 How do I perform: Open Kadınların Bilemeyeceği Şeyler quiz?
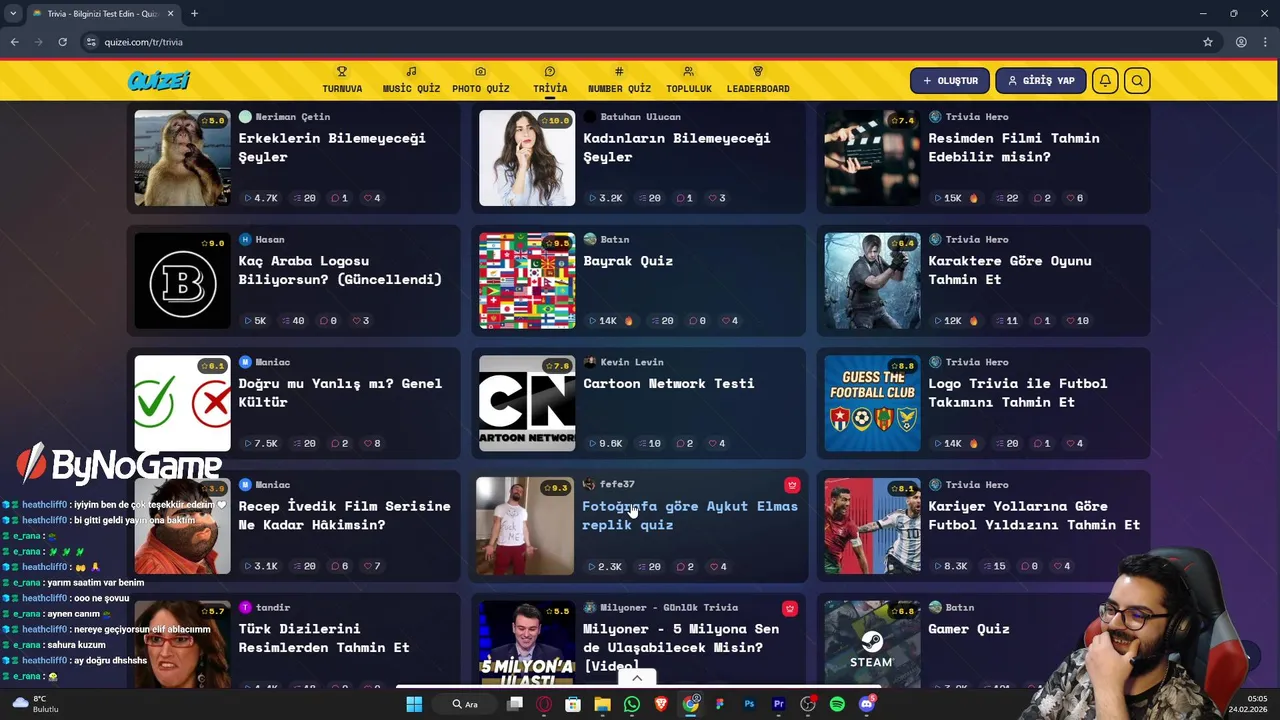[x=677, y=147]
